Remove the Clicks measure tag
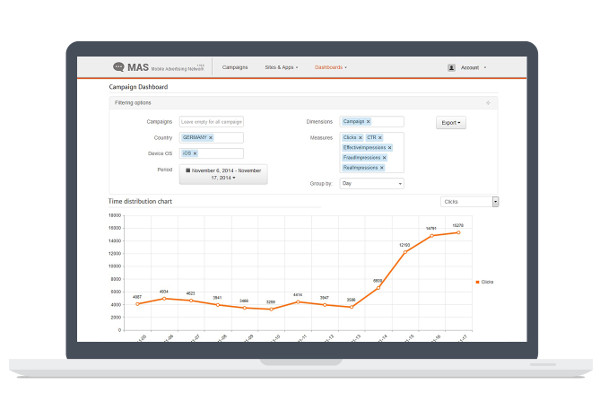This screenshot has height=410, width=600. pyautogui.click(x=360, y=137)
